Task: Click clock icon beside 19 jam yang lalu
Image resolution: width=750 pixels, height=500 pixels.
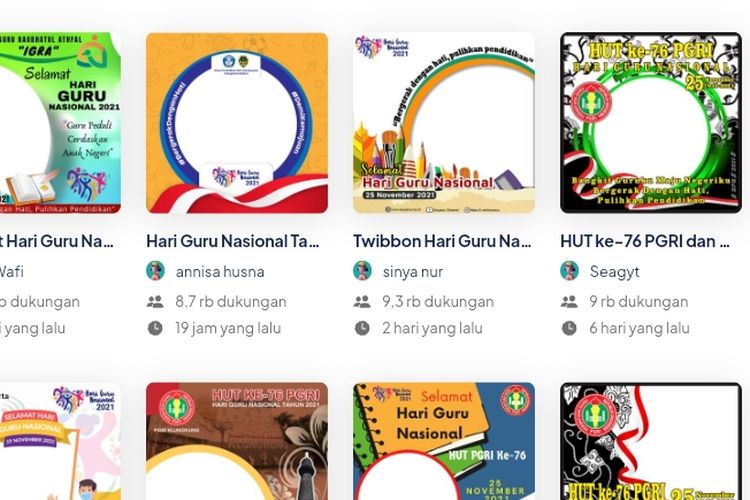Action: point(155,328)
